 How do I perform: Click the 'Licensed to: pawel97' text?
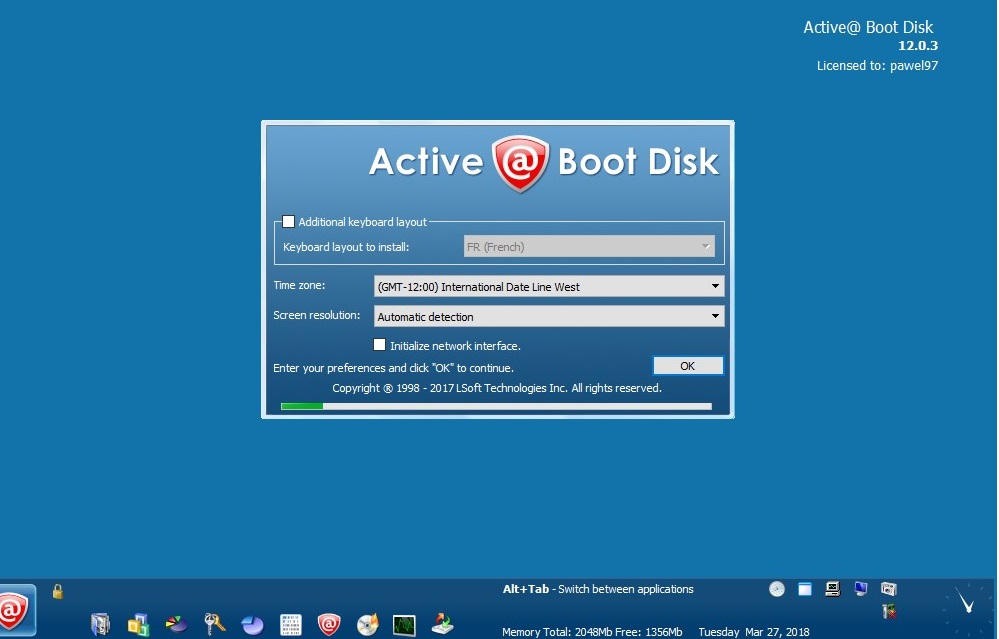[x=877, y=66]
